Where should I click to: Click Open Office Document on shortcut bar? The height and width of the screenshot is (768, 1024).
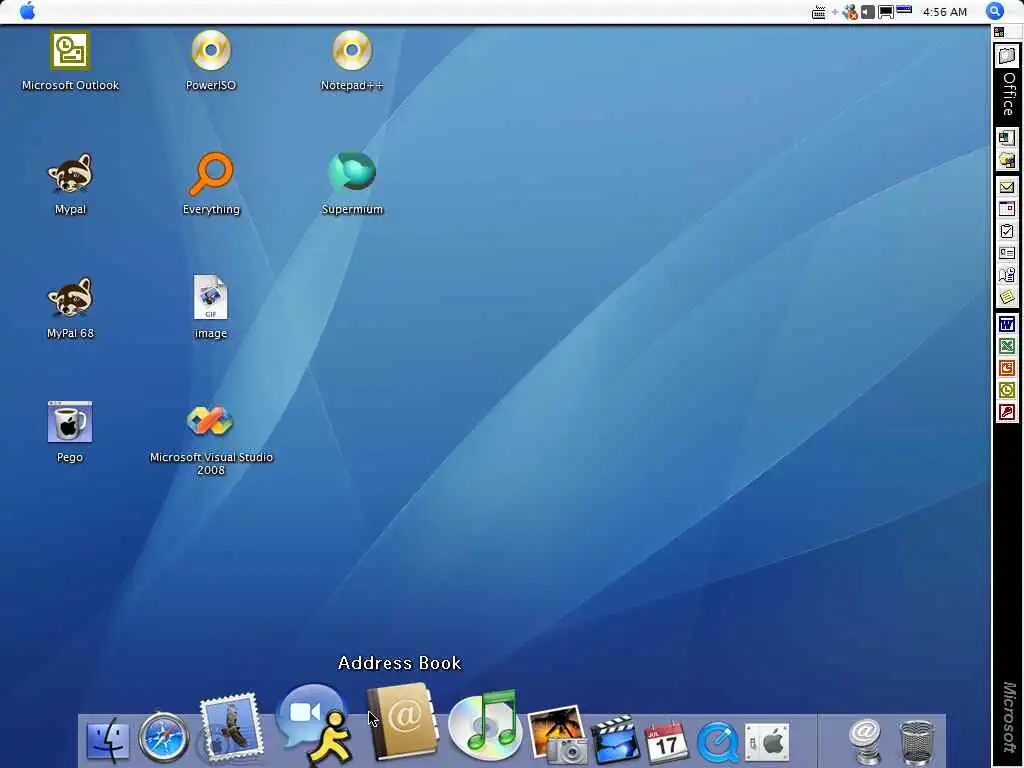point(1006,160)
